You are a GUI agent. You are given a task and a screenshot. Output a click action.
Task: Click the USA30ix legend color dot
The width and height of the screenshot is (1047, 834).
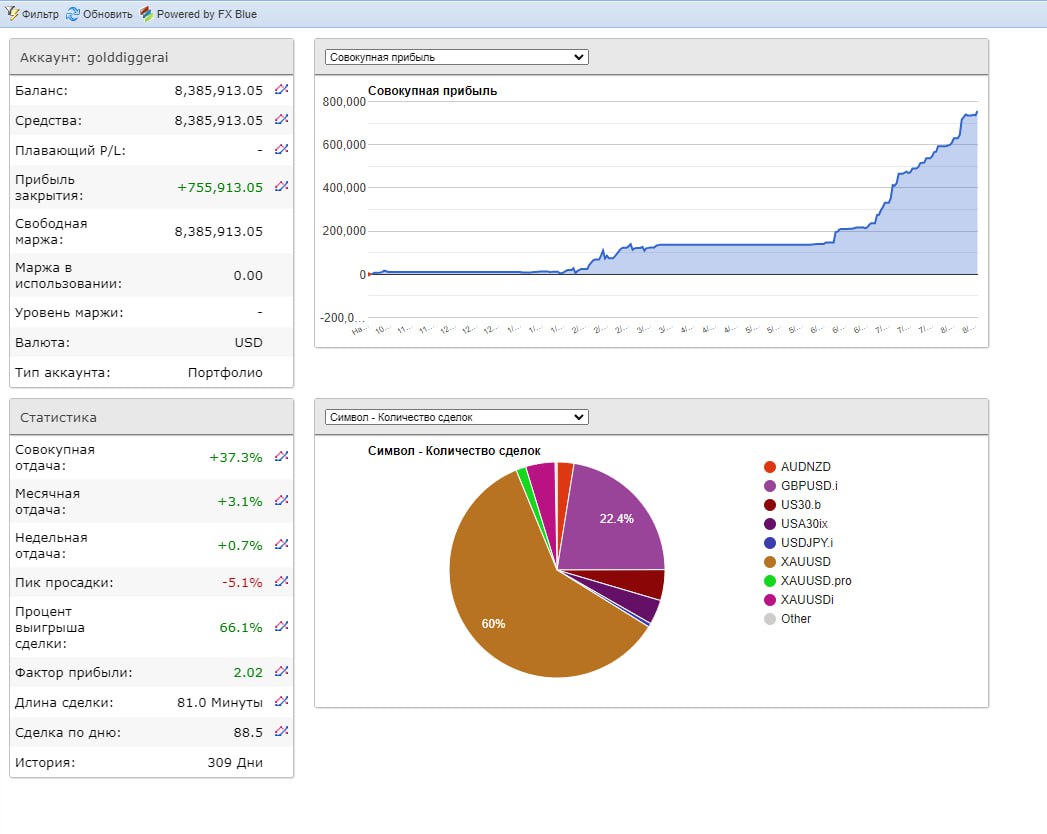click(x=770, y=524)
